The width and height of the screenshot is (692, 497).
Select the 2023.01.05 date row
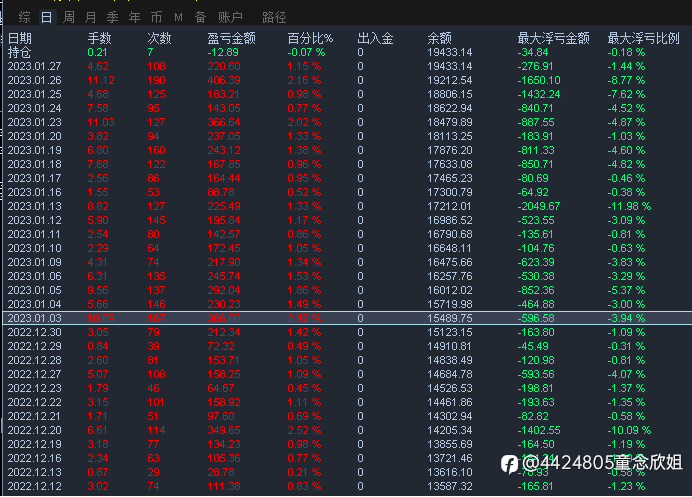347,290
